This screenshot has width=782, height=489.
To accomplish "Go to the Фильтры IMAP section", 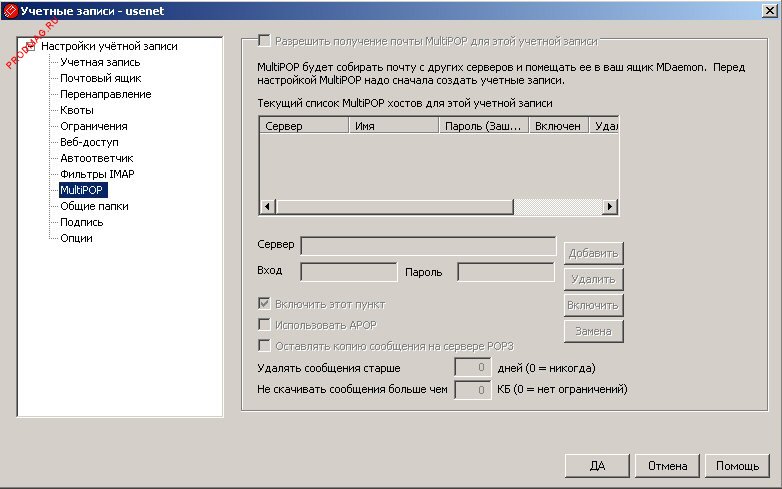I will pos(97,174).
